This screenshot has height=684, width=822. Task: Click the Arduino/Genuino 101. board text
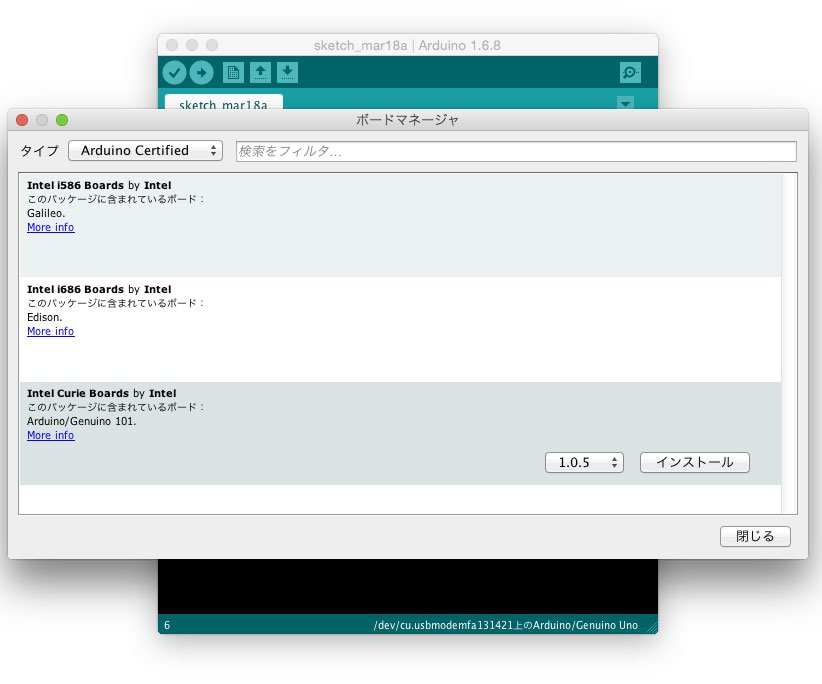coord(81,421)
